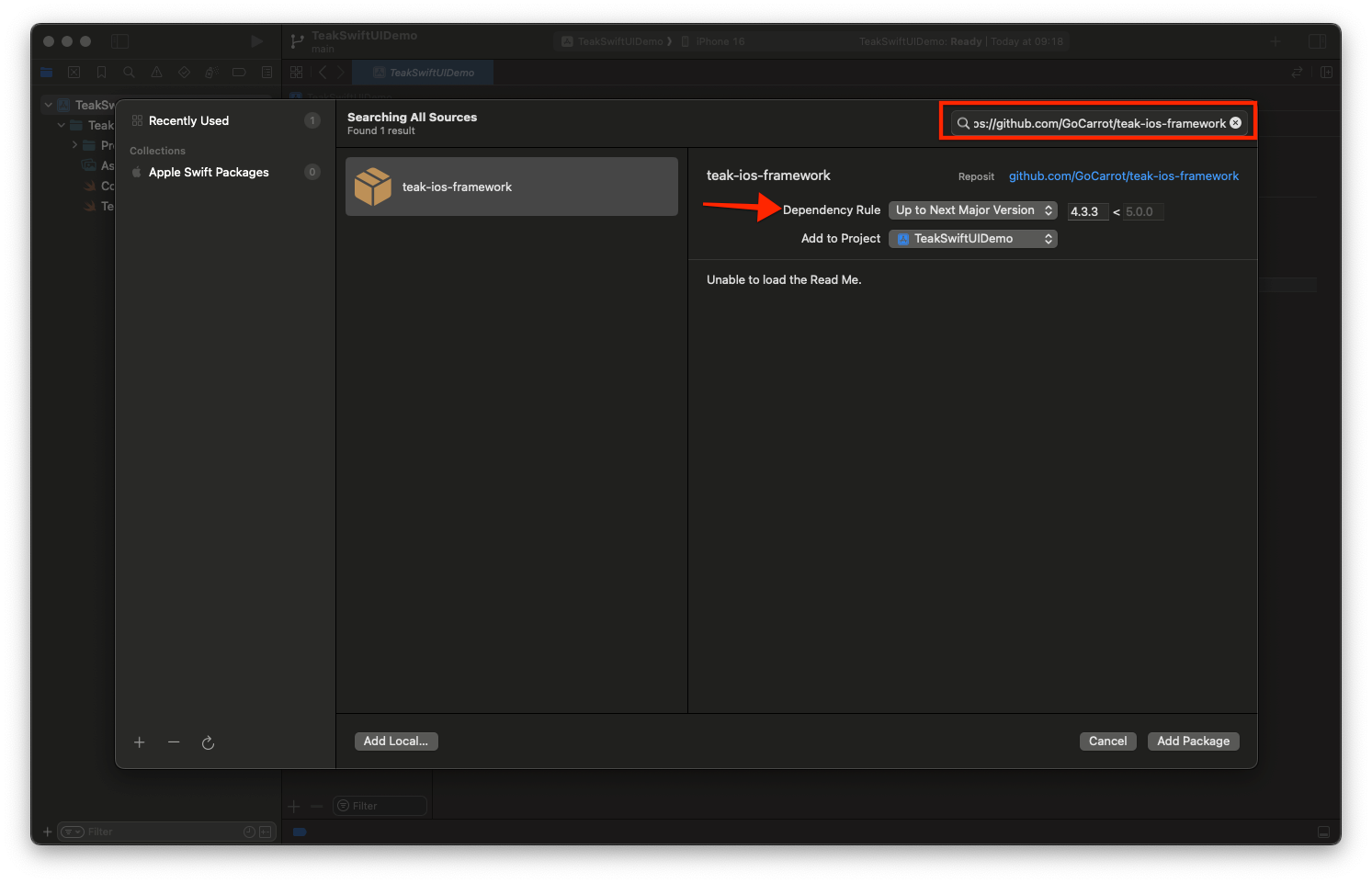Expand the Preview Content folder
The width and height of the screenshot is (1372, 883).
tap(74, 145)
